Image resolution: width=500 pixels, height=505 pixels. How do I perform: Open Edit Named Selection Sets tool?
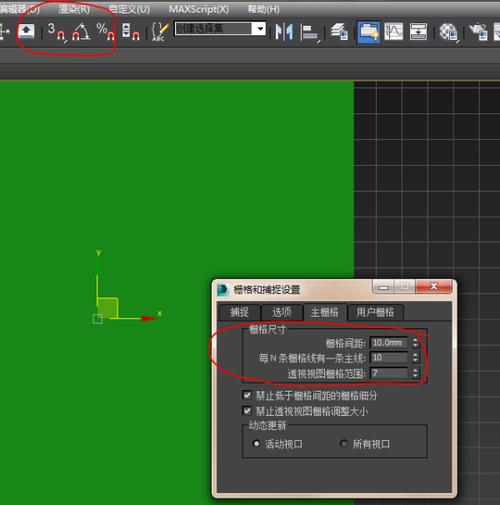point(160,31)
